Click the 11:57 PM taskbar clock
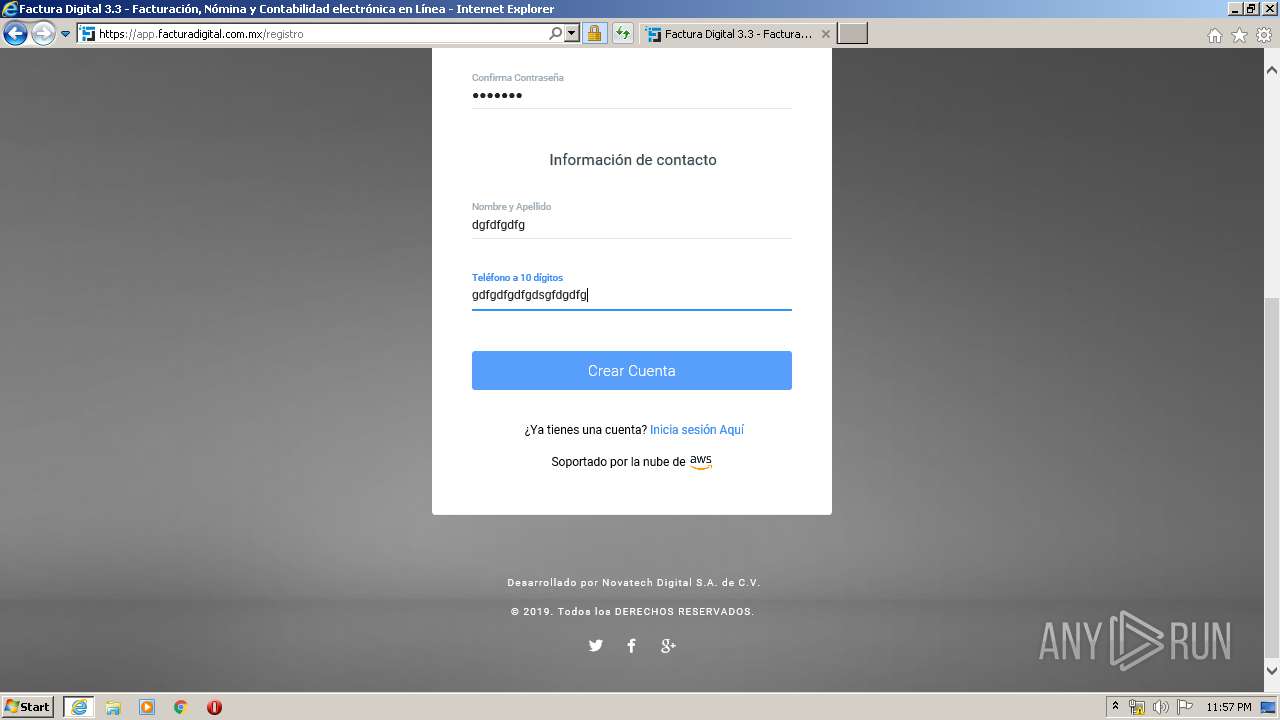1280x720 pixels. click(1229, 708)
